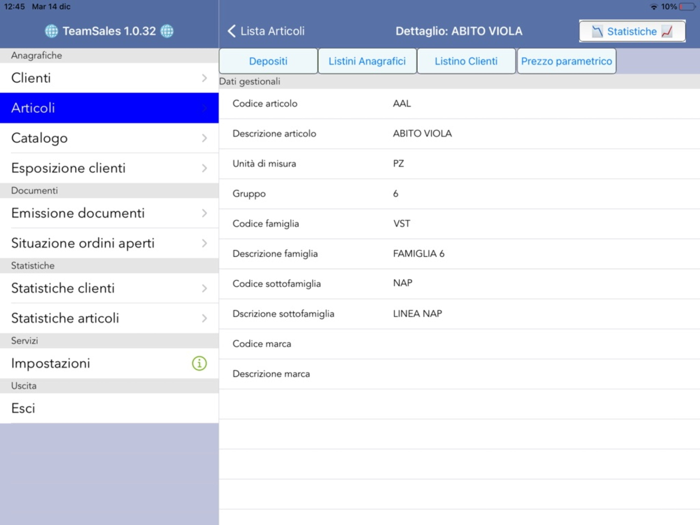Click the Statistiche button
The height and width of the screenshot is (525, 700).
[632, 31]
